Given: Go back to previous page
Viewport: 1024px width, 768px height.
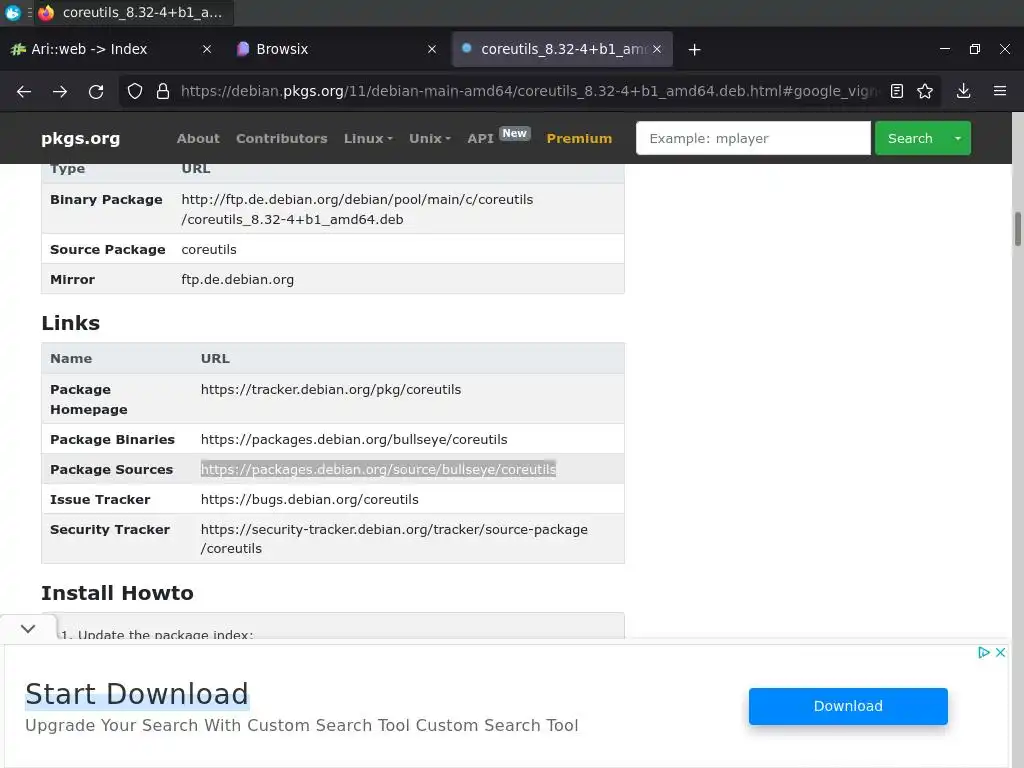Looking at the screenshot, I should point(24,91).
